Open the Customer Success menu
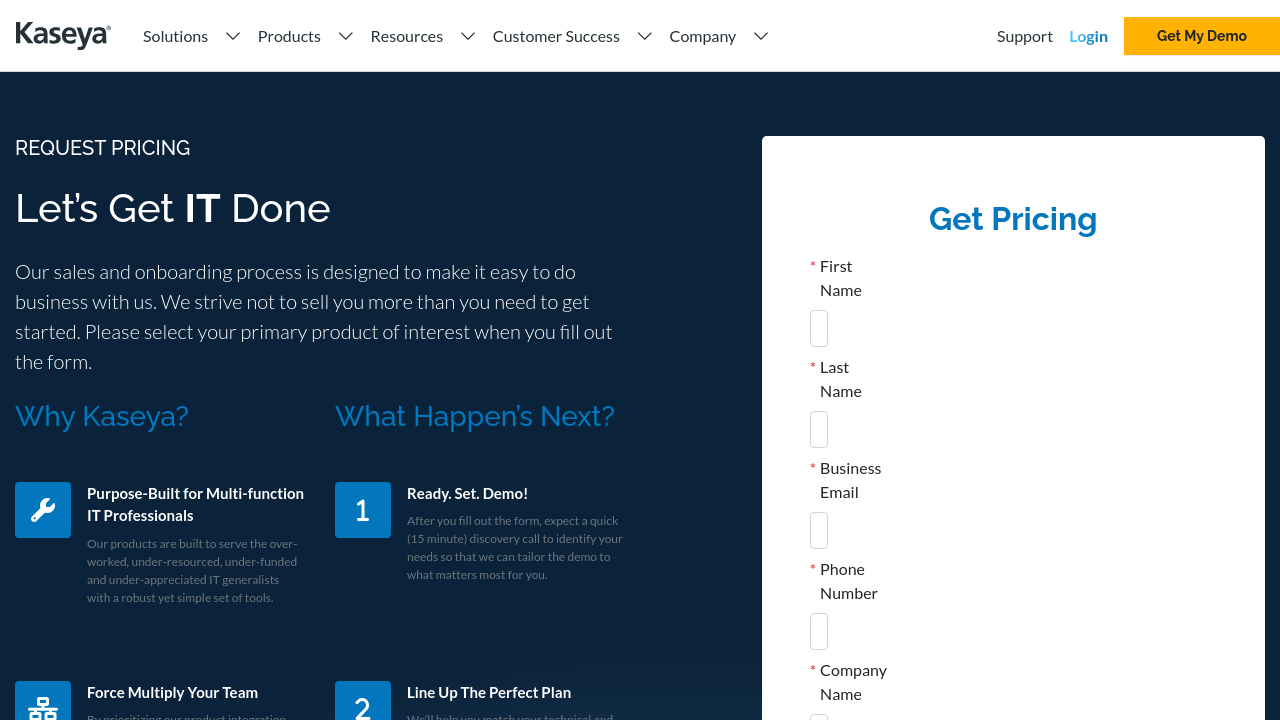The image size is (1280, 720). 556,36
